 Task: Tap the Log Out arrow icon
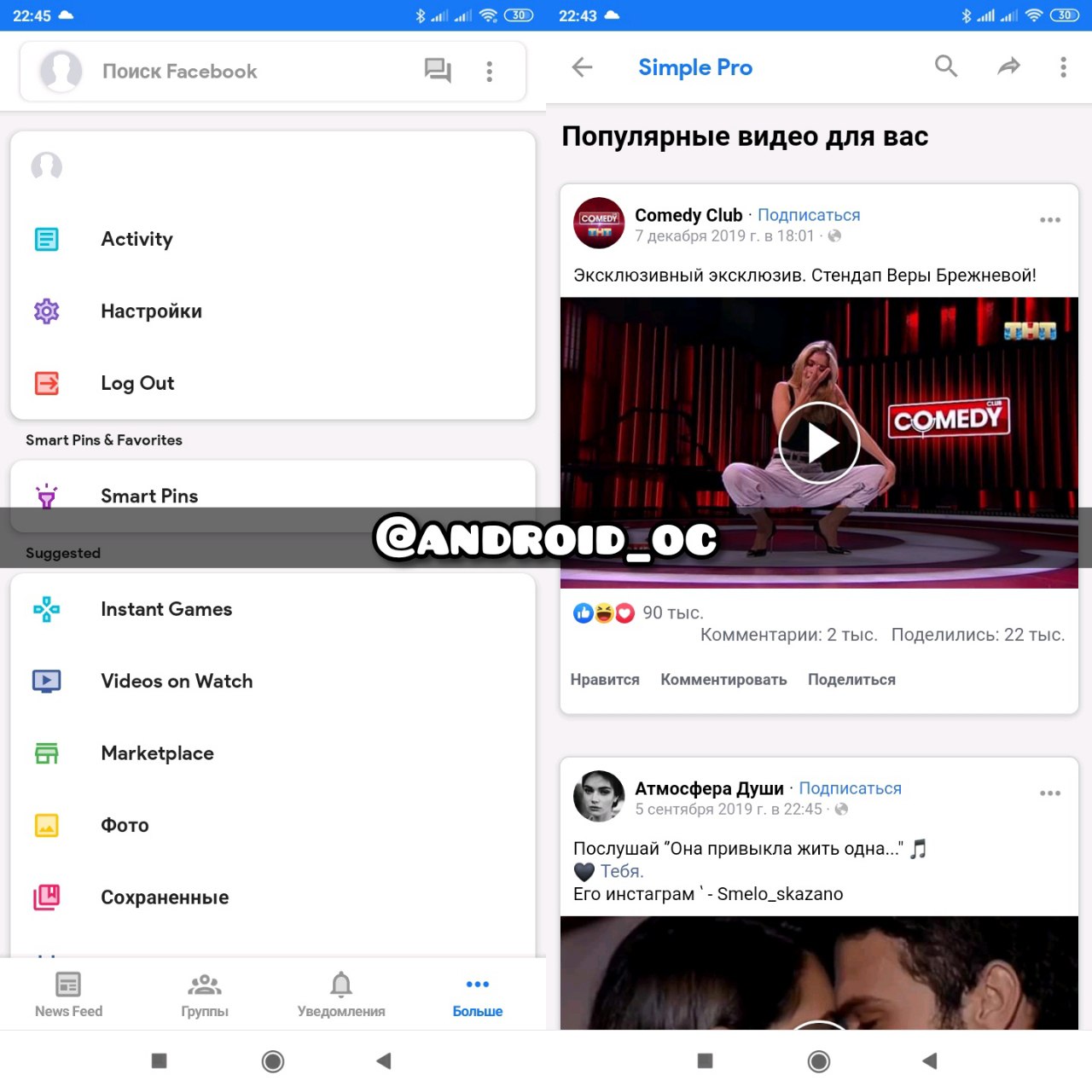[x=47, y=383]
